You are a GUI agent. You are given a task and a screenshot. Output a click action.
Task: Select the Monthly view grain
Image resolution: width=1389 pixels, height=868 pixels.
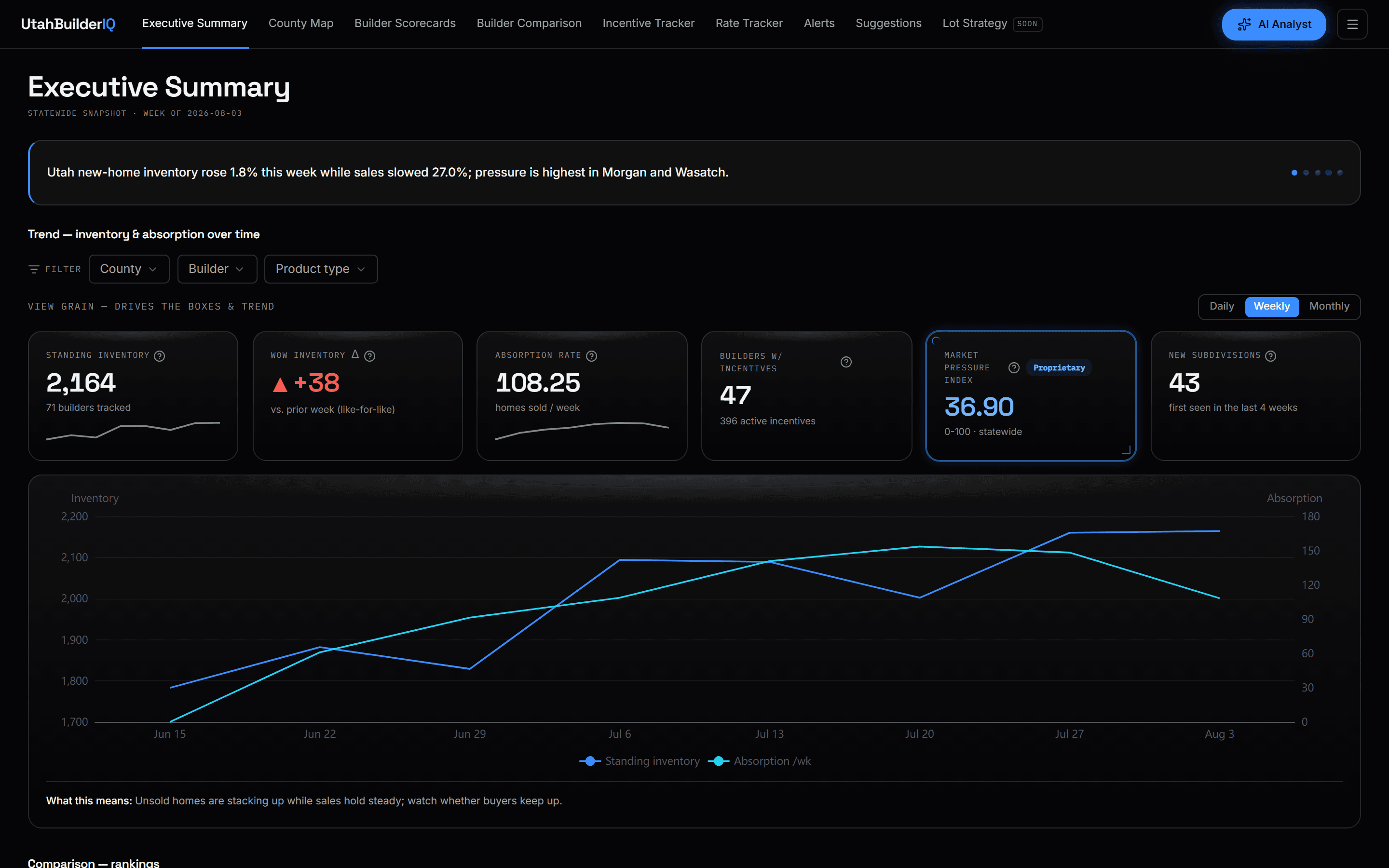coord(1329,306)
